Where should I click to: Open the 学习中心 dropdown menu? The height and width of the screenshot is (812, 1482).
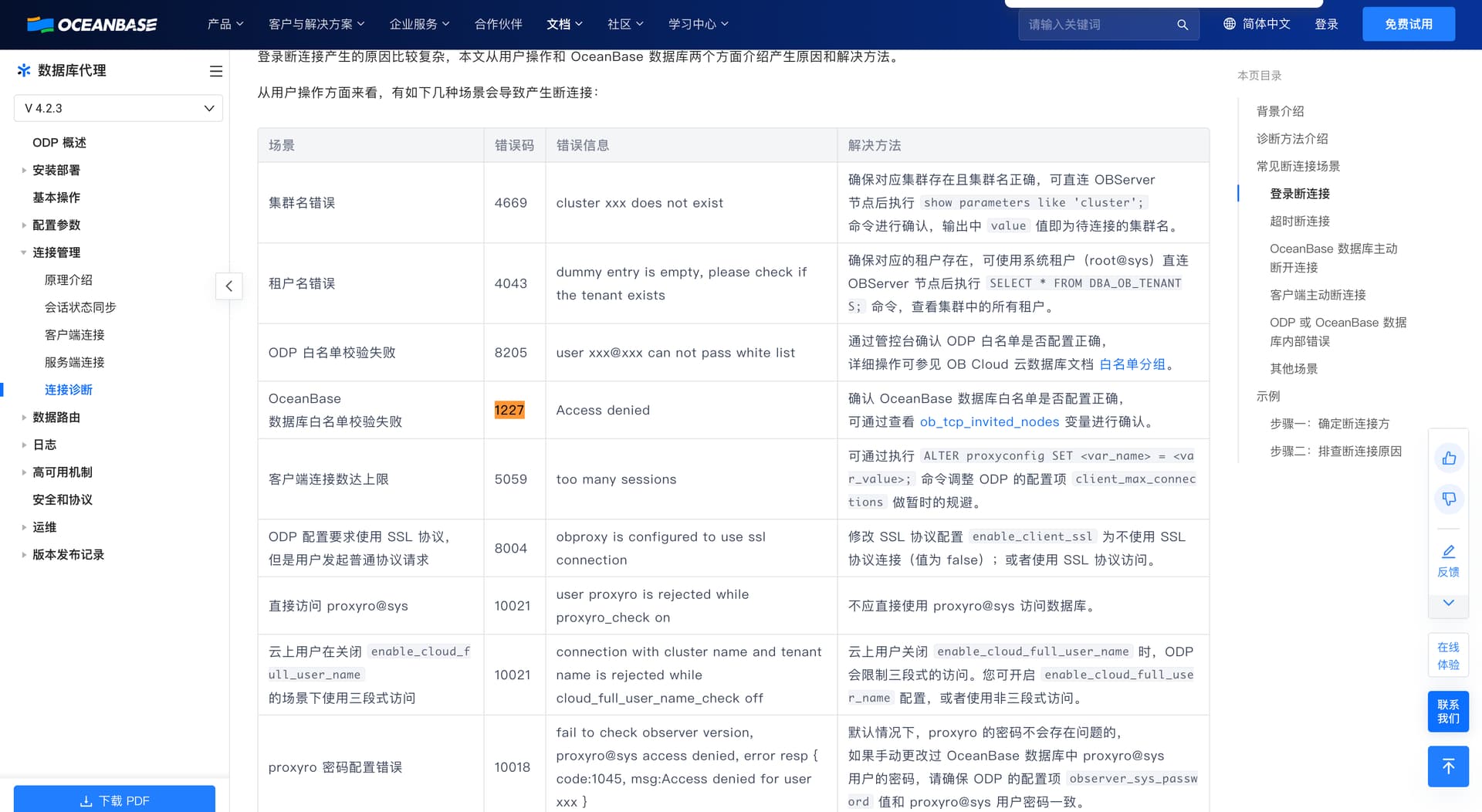[x=699, y=24]
